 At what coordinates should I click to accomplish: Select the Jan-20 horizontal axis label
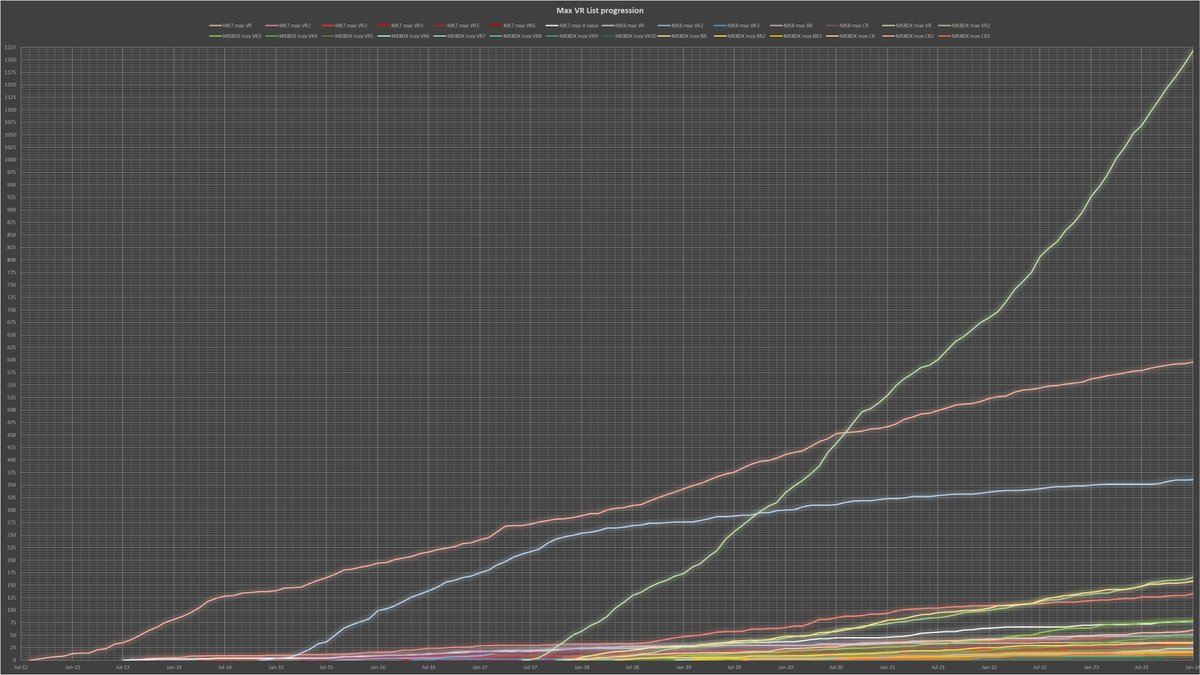[x=784, y=666]
